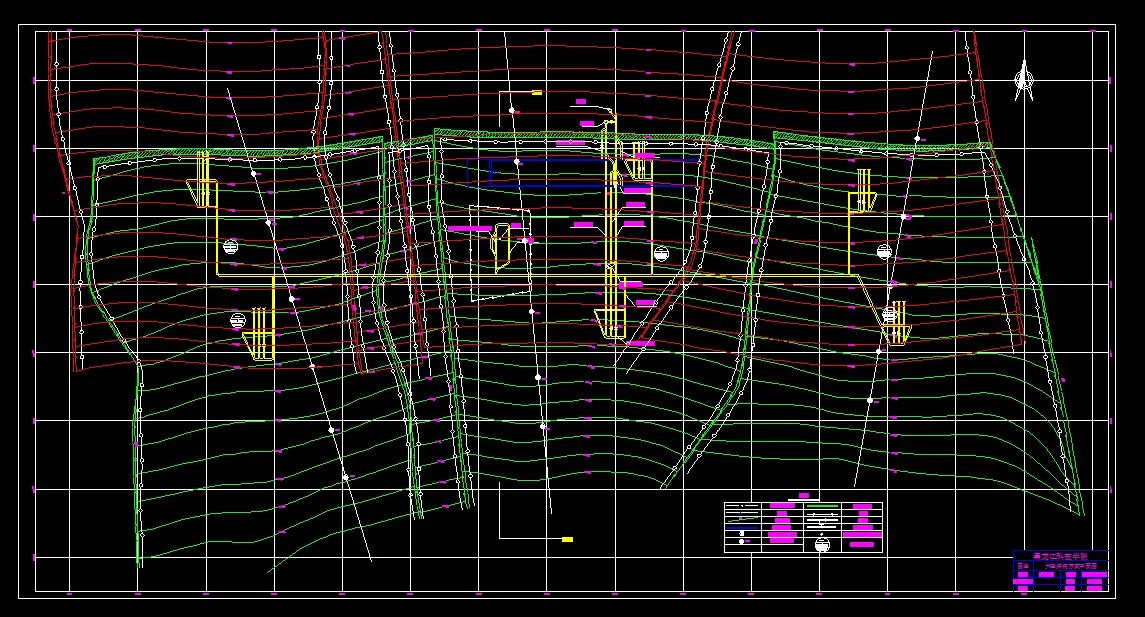Image resolution: width=1145 pixels, height=617 pixels.
Task: Select the circled symbol inside the legend table
Action: [x=822, y=545]
